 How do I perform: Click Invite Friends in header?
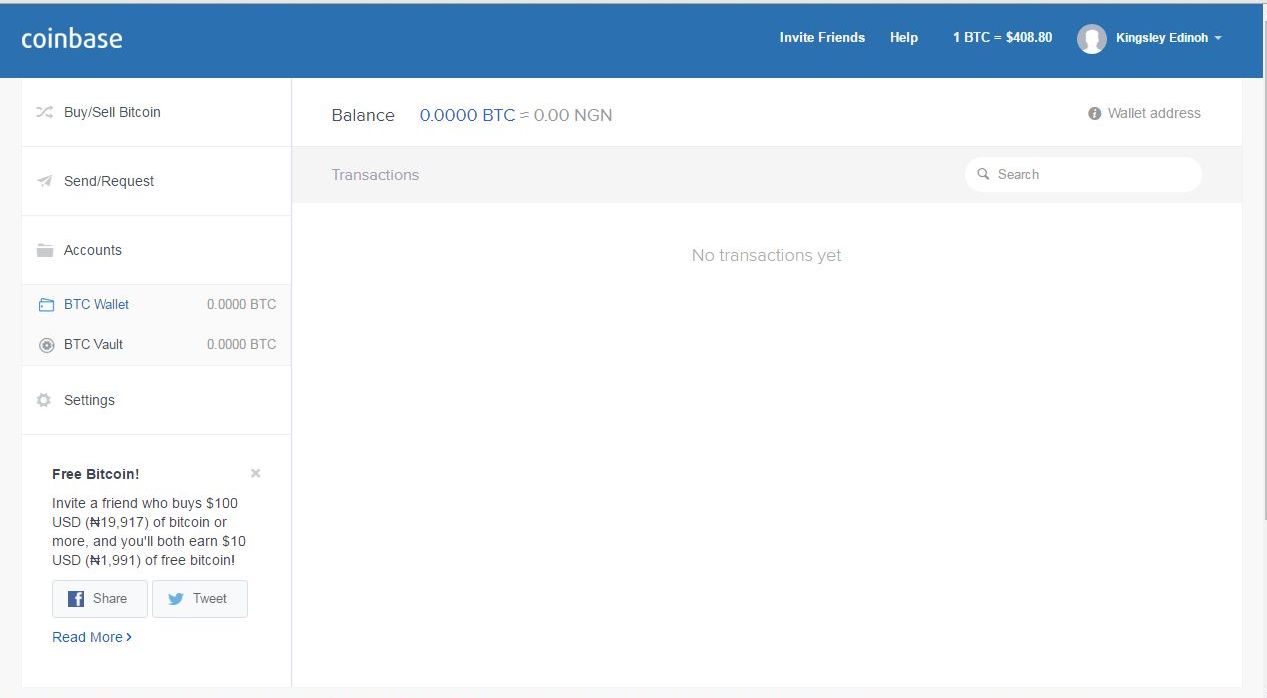coord(822,37)
